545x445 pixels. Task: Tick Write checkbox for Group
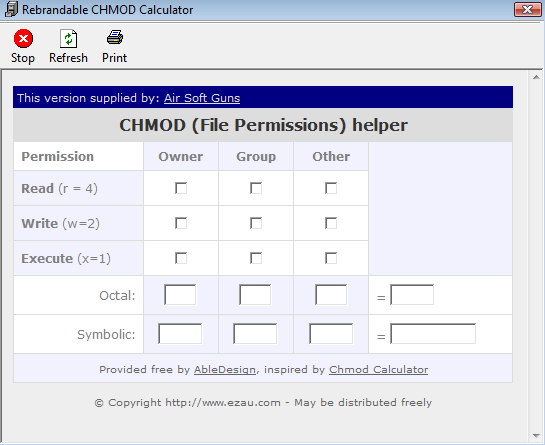(256, 223)
